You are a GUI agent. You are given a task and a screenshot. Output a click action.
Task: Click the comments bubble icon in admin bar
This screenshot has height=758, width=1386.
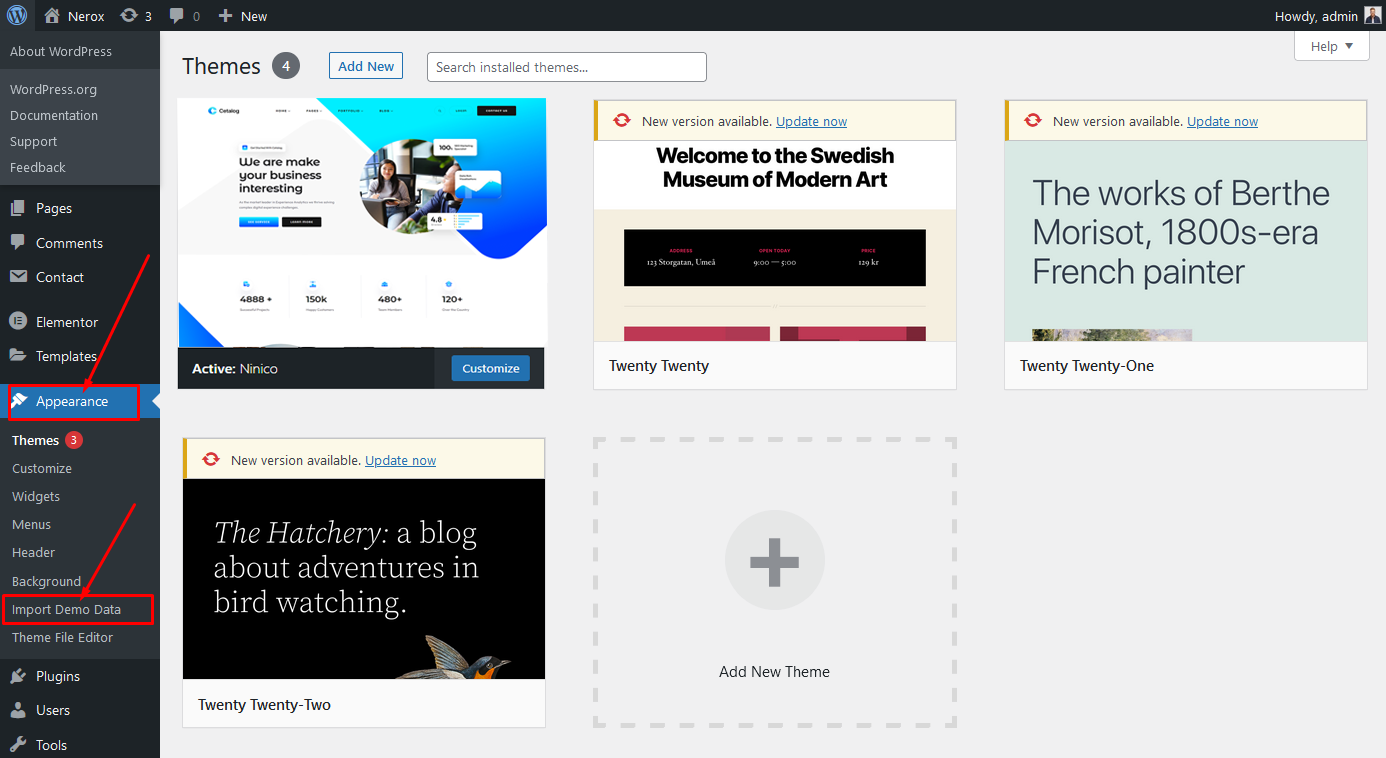pos(177,16)
